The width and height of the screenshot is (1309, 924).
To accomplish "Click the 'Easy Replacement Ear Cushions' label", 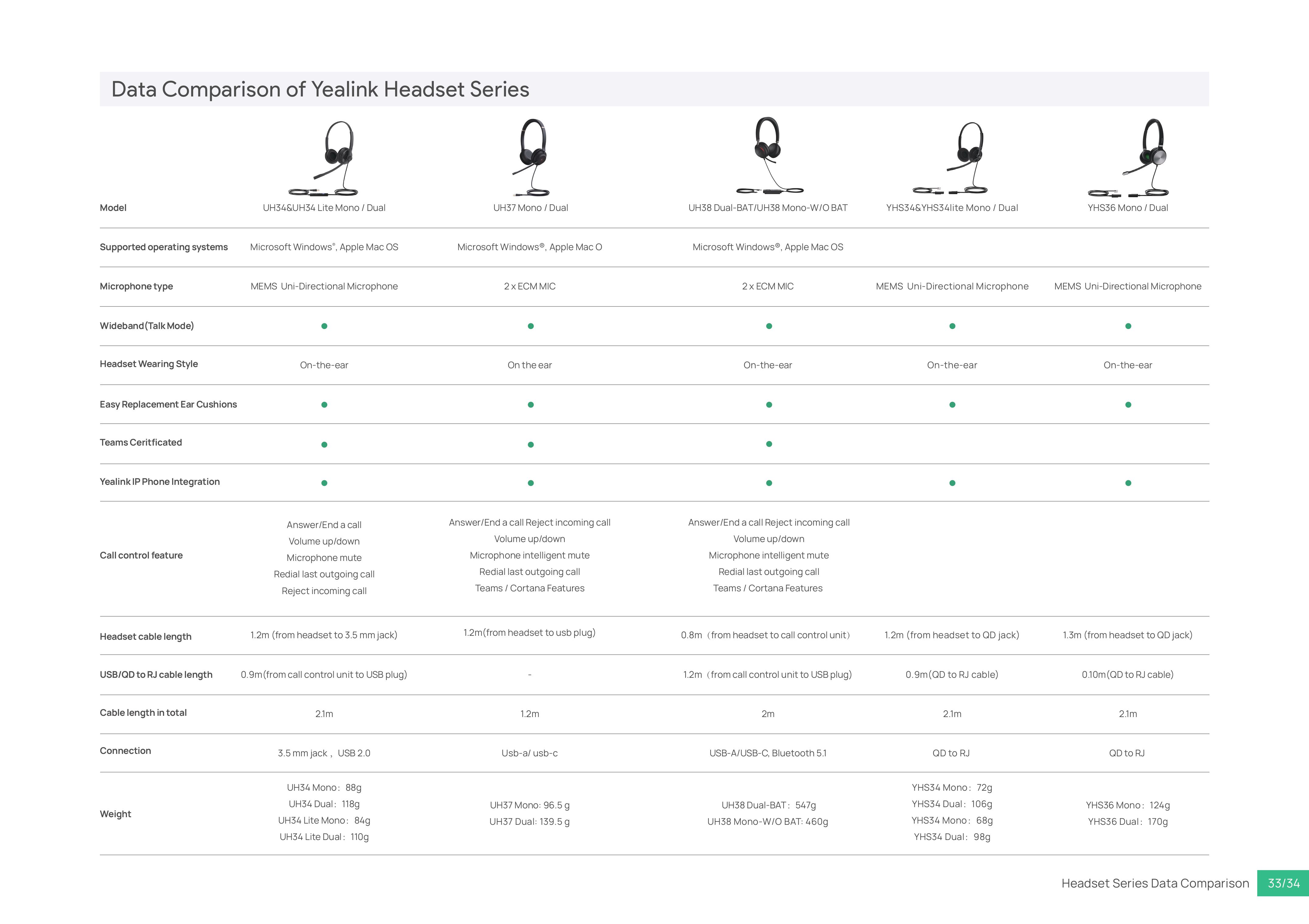I will pos(168,405).
